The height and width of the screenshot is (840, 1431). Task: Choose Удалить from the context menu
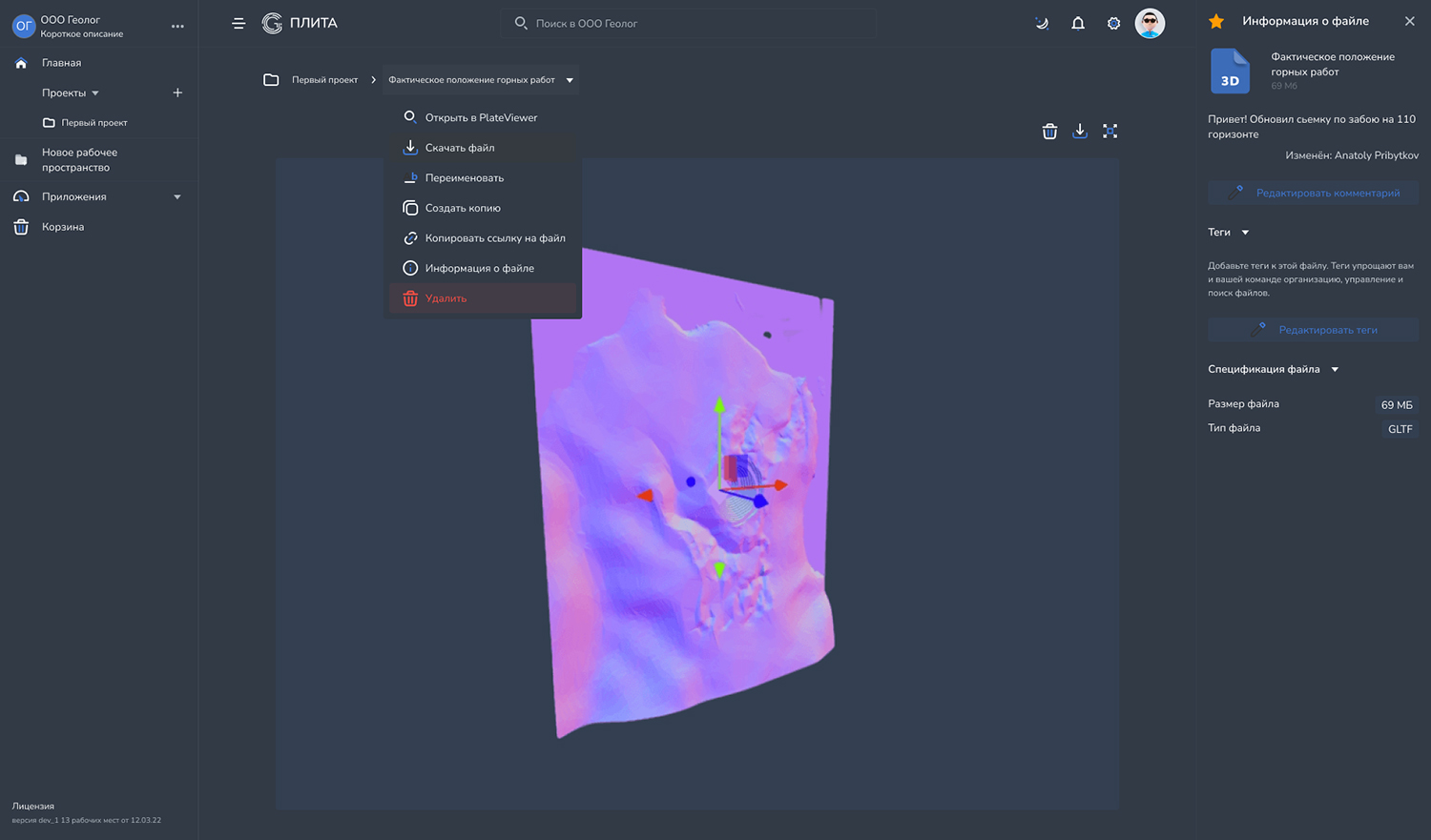pyautogui.click(x=482, y=298)
